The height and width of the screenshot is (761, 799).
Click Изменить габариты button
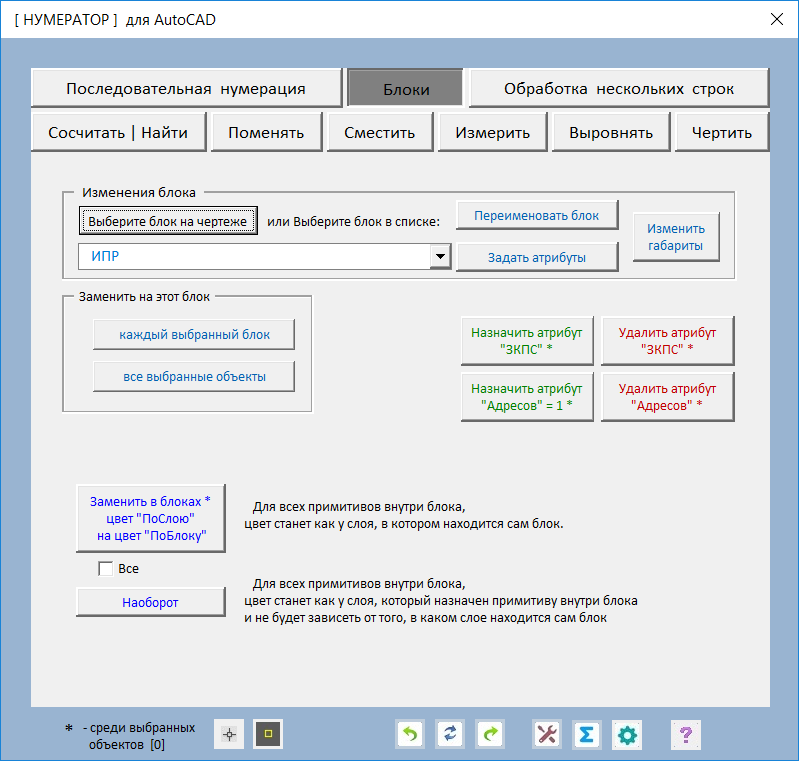[x=676, y=237]
